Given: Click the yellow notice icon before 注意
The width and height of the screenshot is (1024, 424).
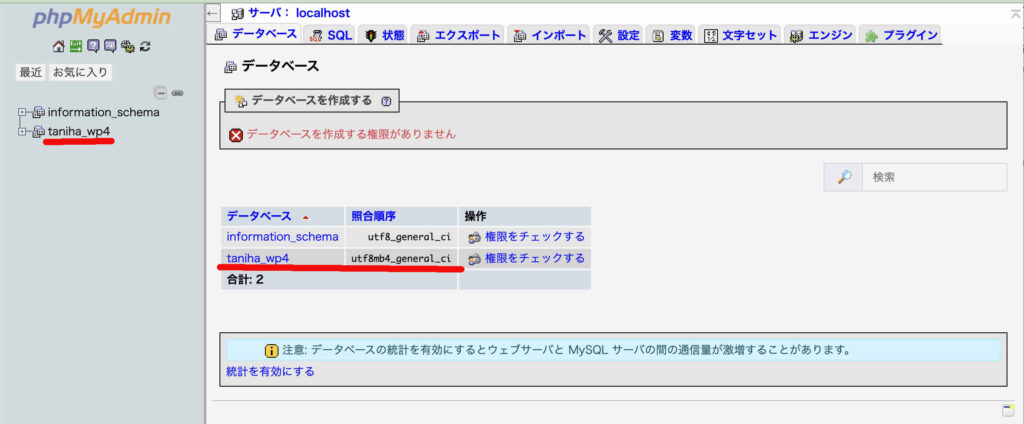Looking at the screenshot, I should (272, 350).
